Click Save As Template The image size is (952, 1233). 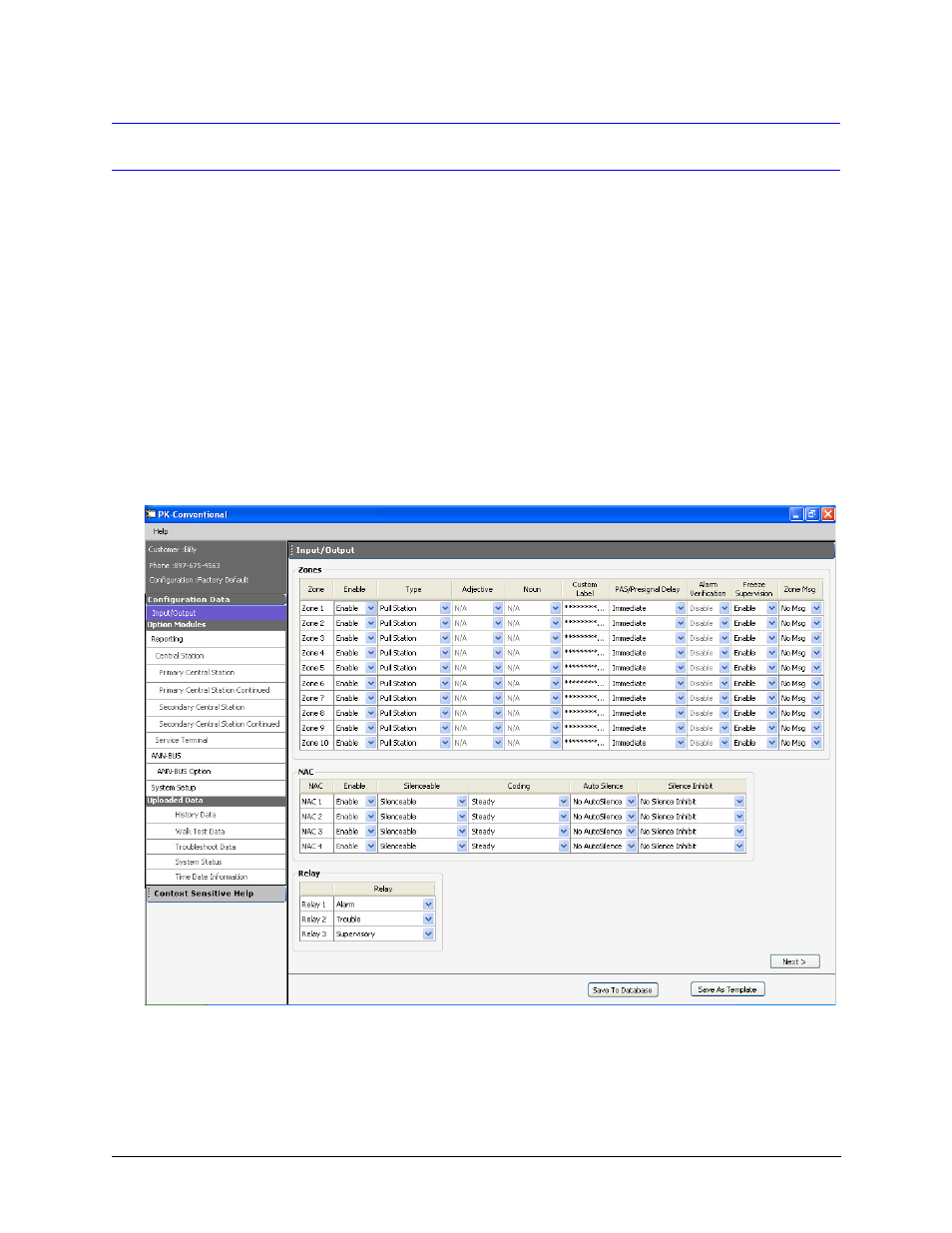coord(727,989)
